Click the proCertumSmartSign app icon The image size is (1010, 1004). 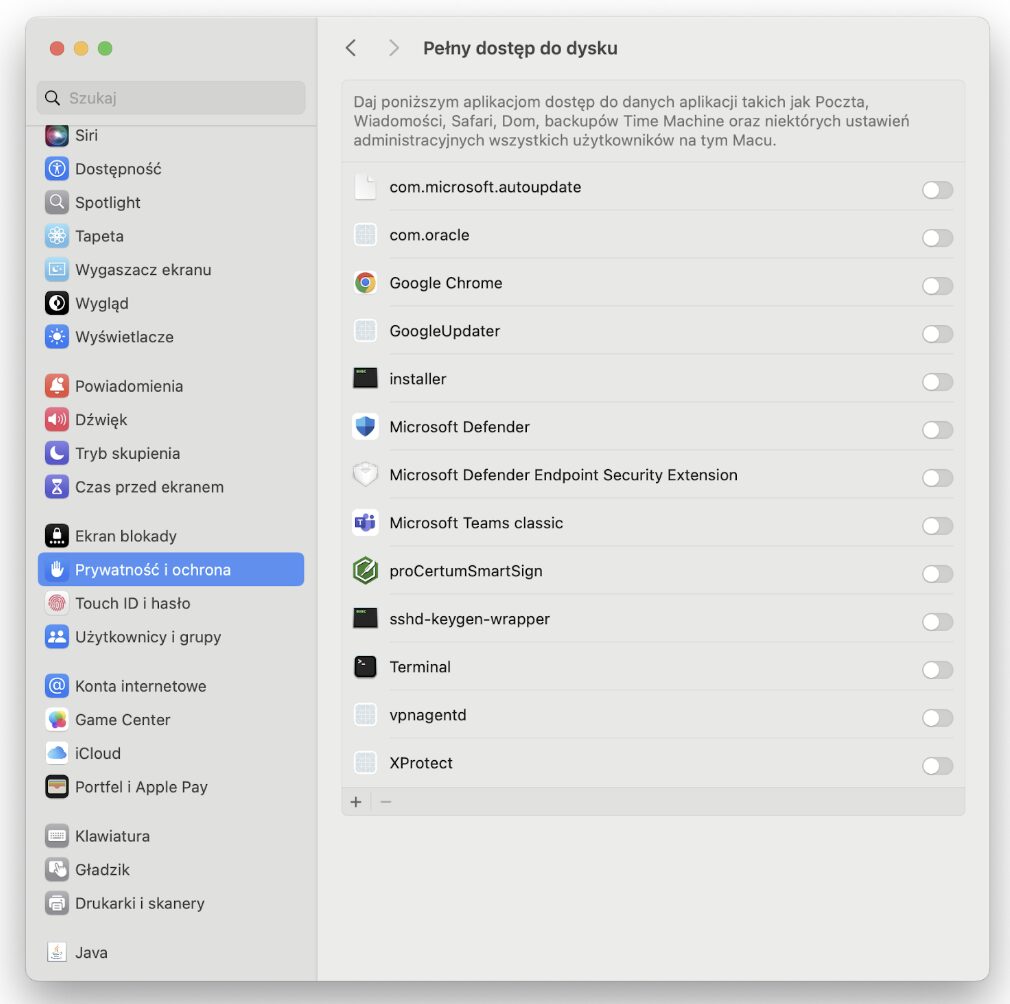[365, 571]
